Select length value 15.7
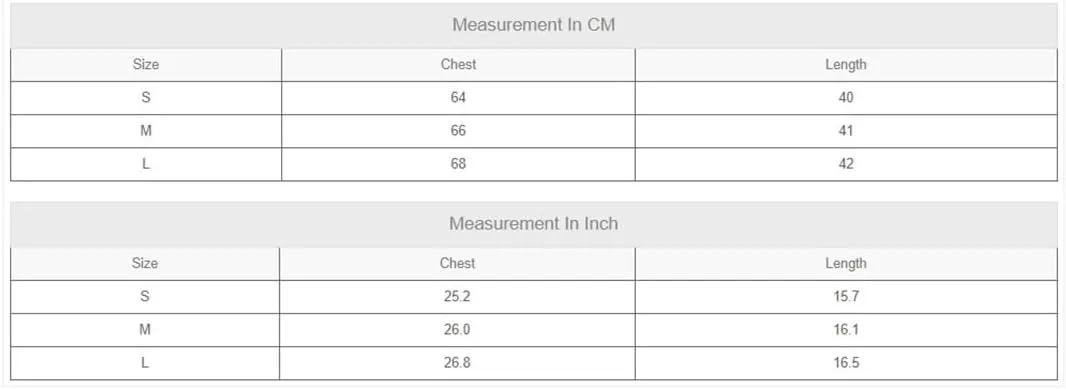1066x389 pixels. click(846, 297)
